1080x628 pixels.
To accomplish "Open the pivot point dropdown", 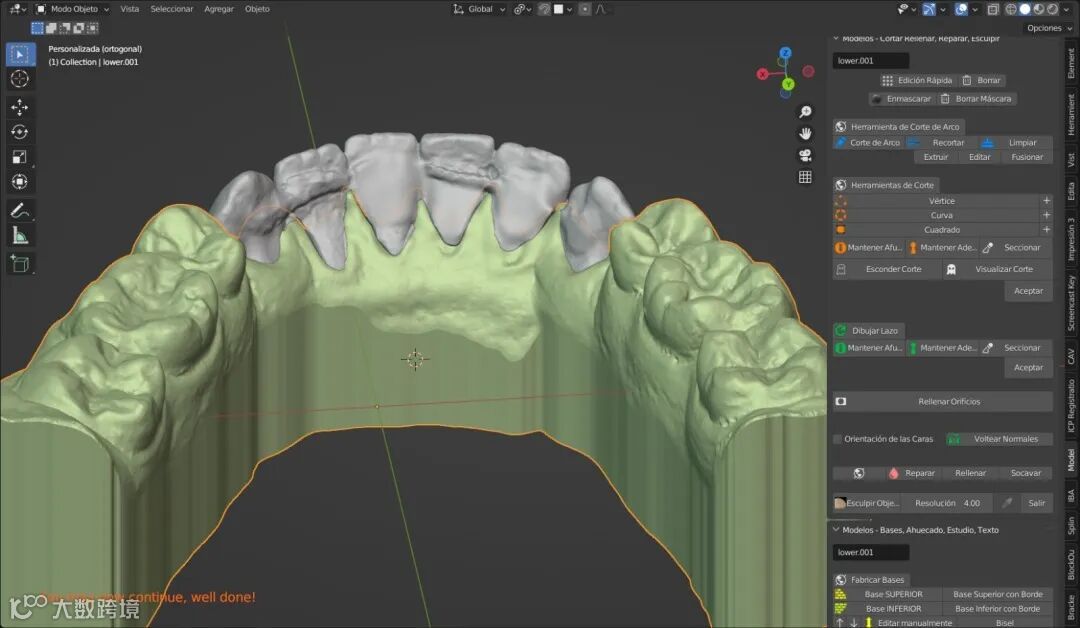I will [x=522, y=9].
